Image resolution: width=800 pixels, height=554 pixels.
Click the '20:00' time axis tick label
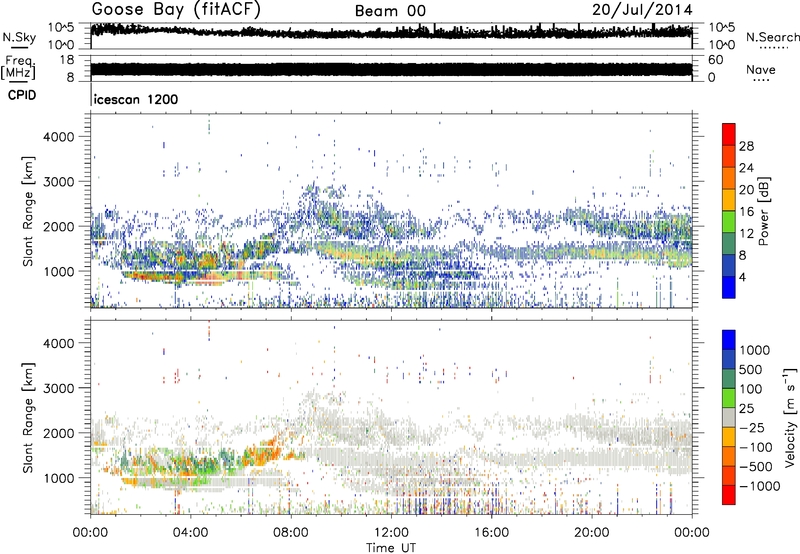coord(592,533)
